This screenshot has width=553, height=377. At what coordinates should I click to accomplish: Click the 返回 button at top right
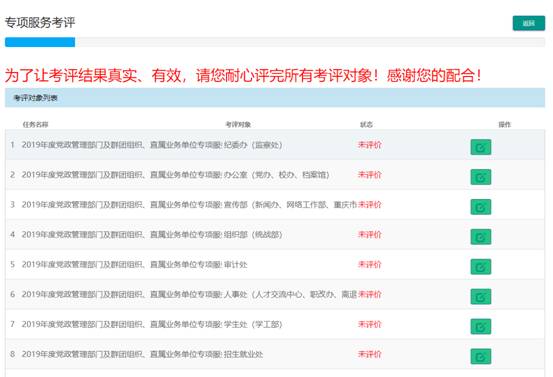(x=529, y=23)
